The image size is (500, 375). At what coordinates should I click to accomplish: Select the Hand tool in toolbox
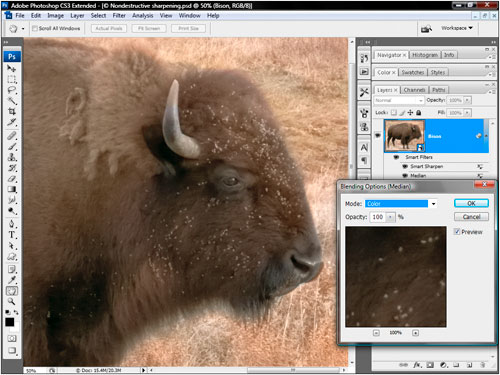click(12, 291)
